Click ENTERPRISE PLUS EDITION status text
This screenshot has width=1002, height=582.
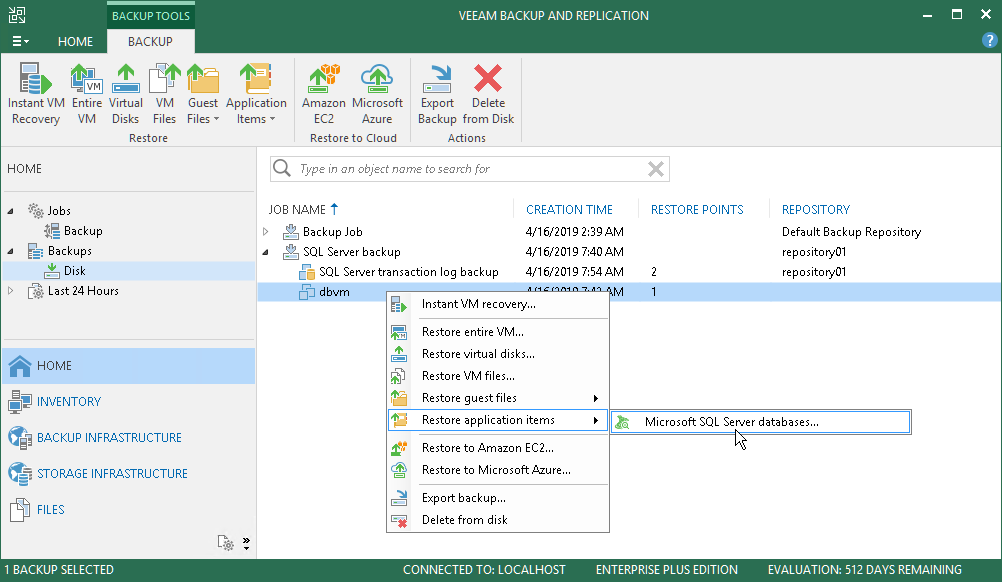point(667,570)
